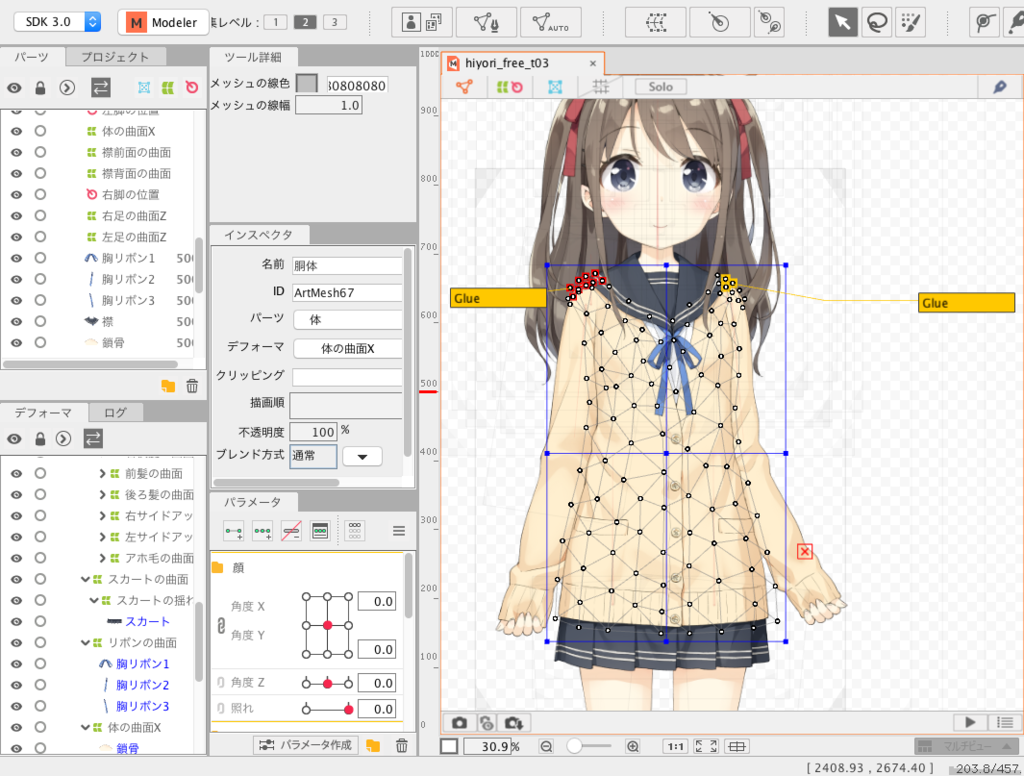This screenshot has width=1024, height=776.
Task: Click the pen icon at canvas right
Action: [1000, 87]
